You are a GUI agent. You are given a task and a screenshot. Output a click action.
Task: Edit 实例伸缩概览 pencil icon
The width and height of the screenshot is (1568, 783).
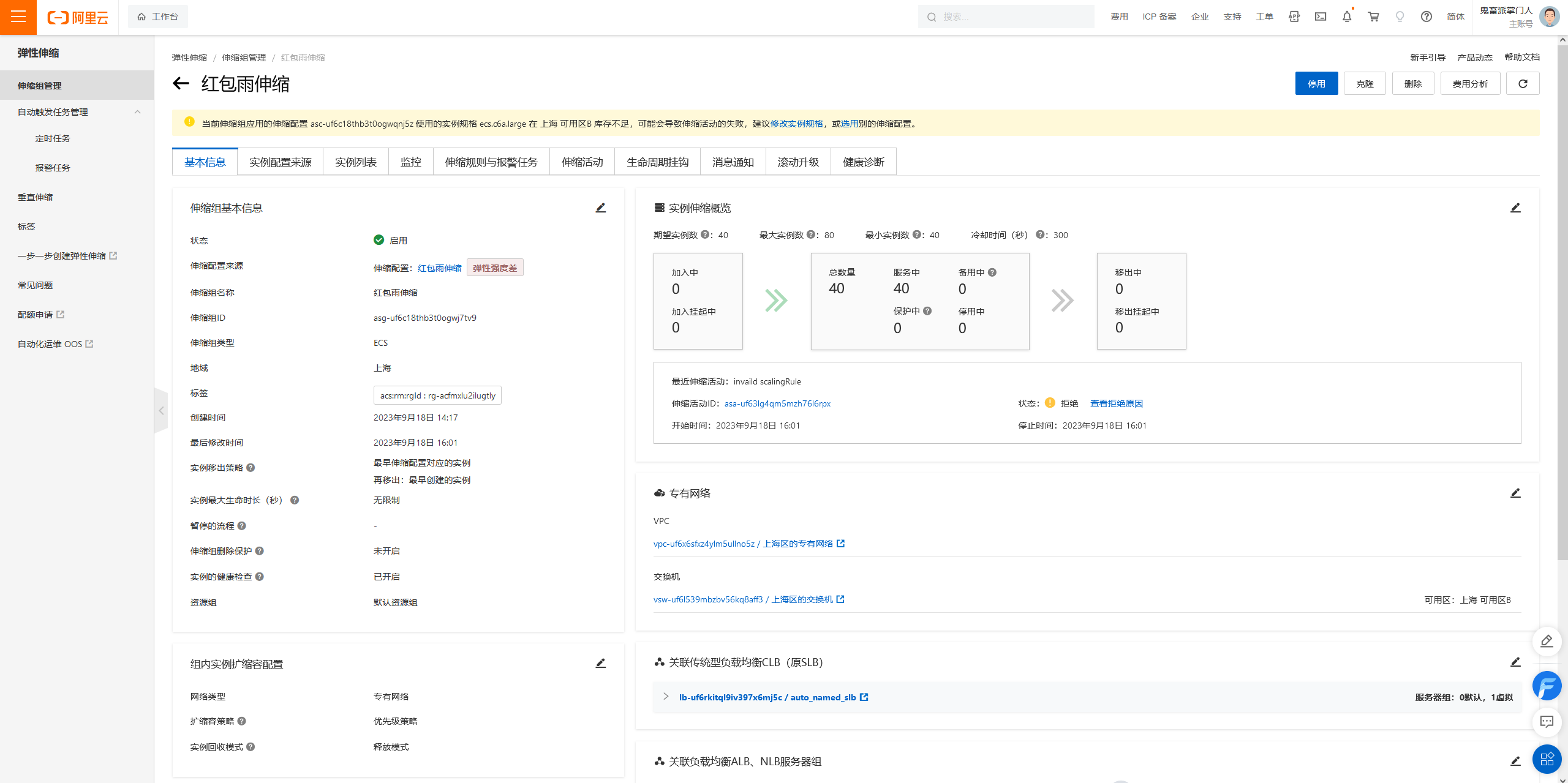(x=1515, y=208)
